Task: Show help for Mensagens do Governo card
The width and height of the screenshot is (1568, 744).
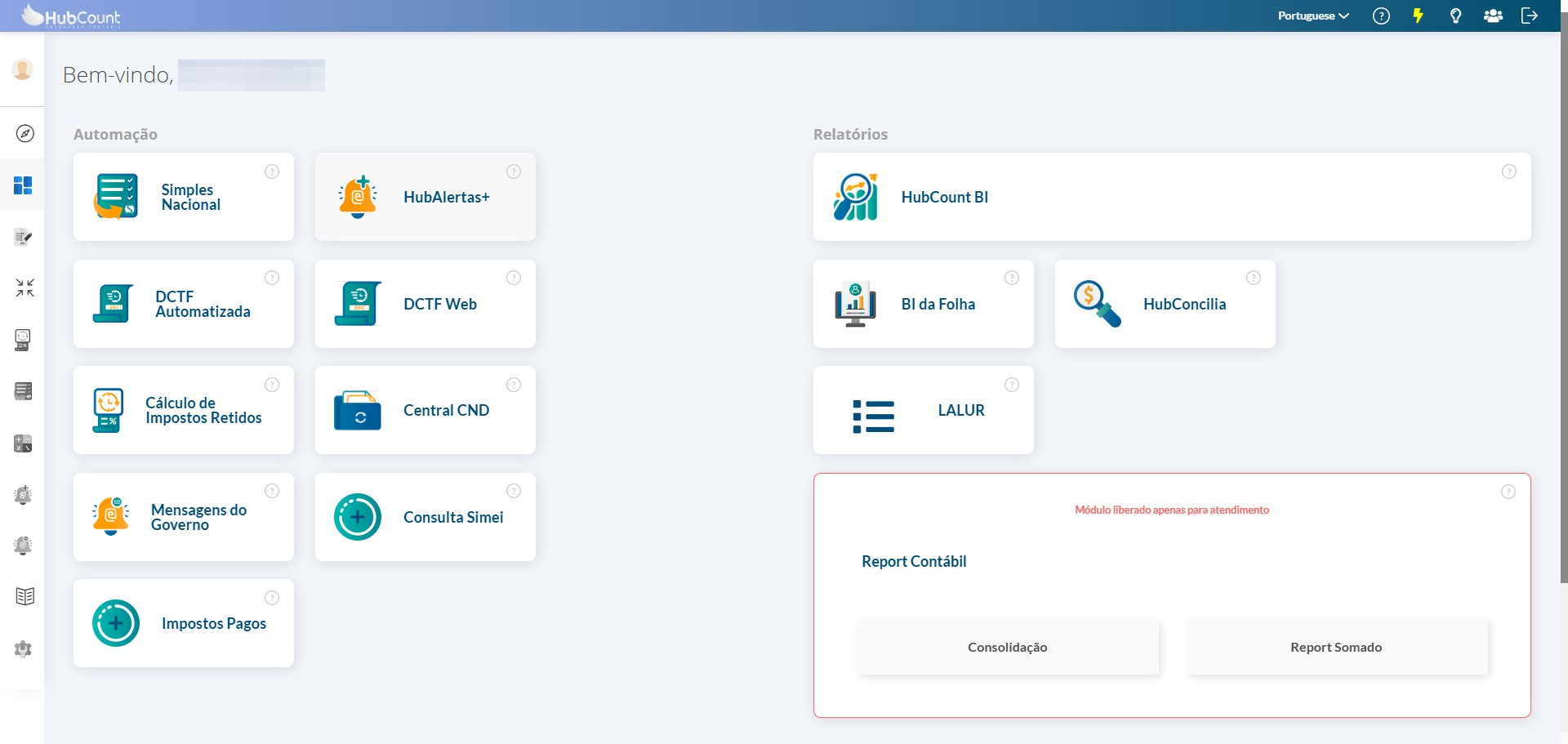Action: (x=272, y=491)
